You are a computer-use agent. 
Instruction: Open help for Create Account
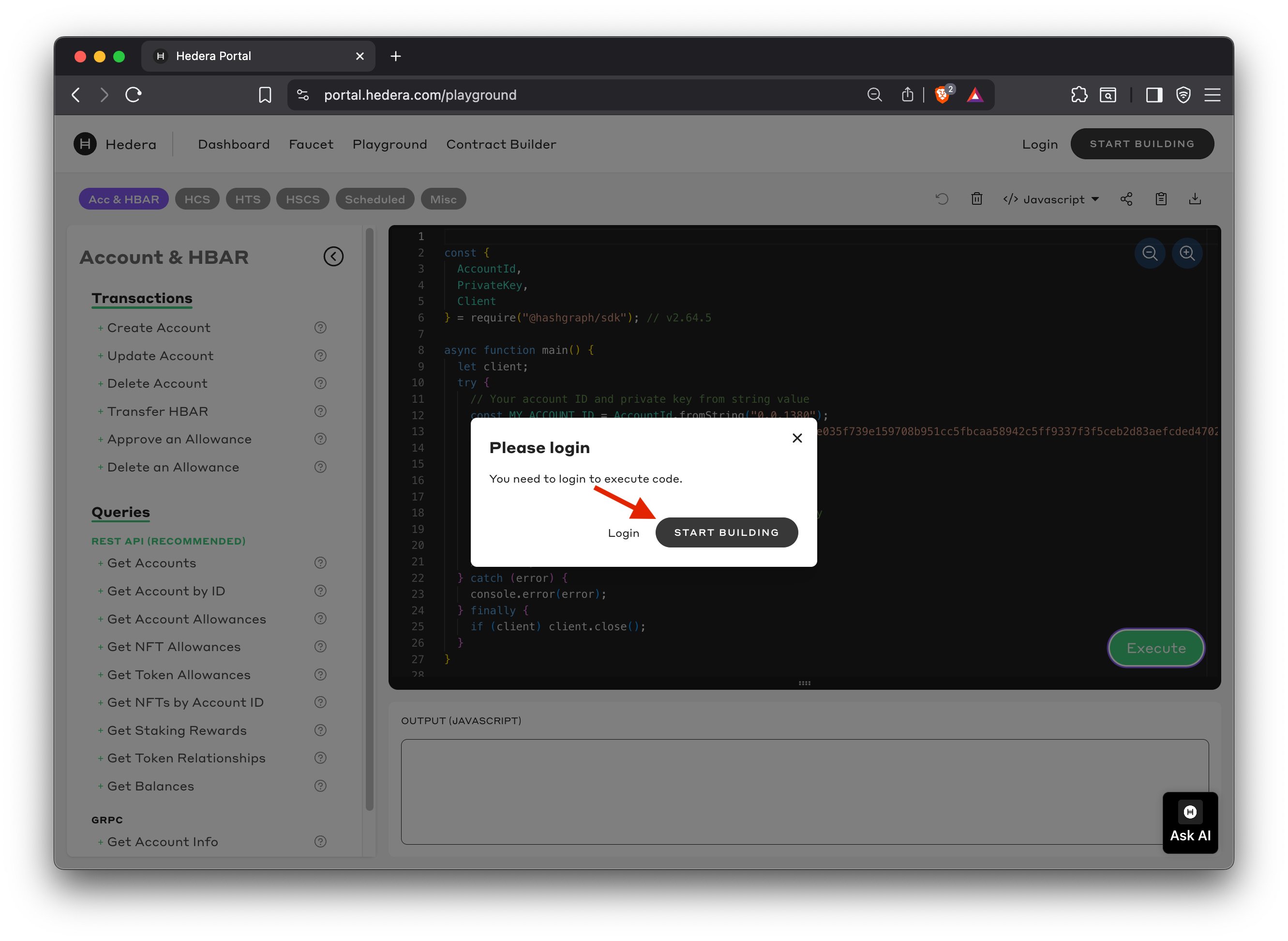[x=321, y=328]
